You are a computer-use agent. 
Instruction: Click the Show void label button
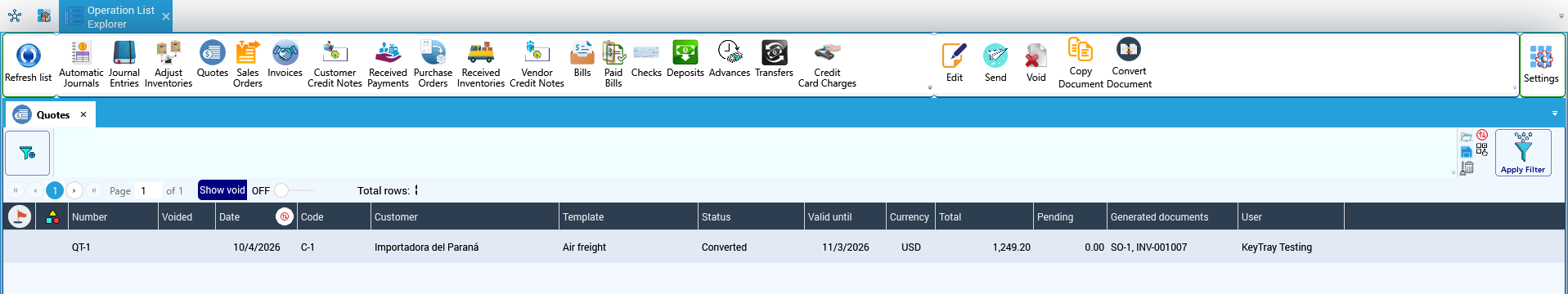pyautogui.click(x=222, y=190)
